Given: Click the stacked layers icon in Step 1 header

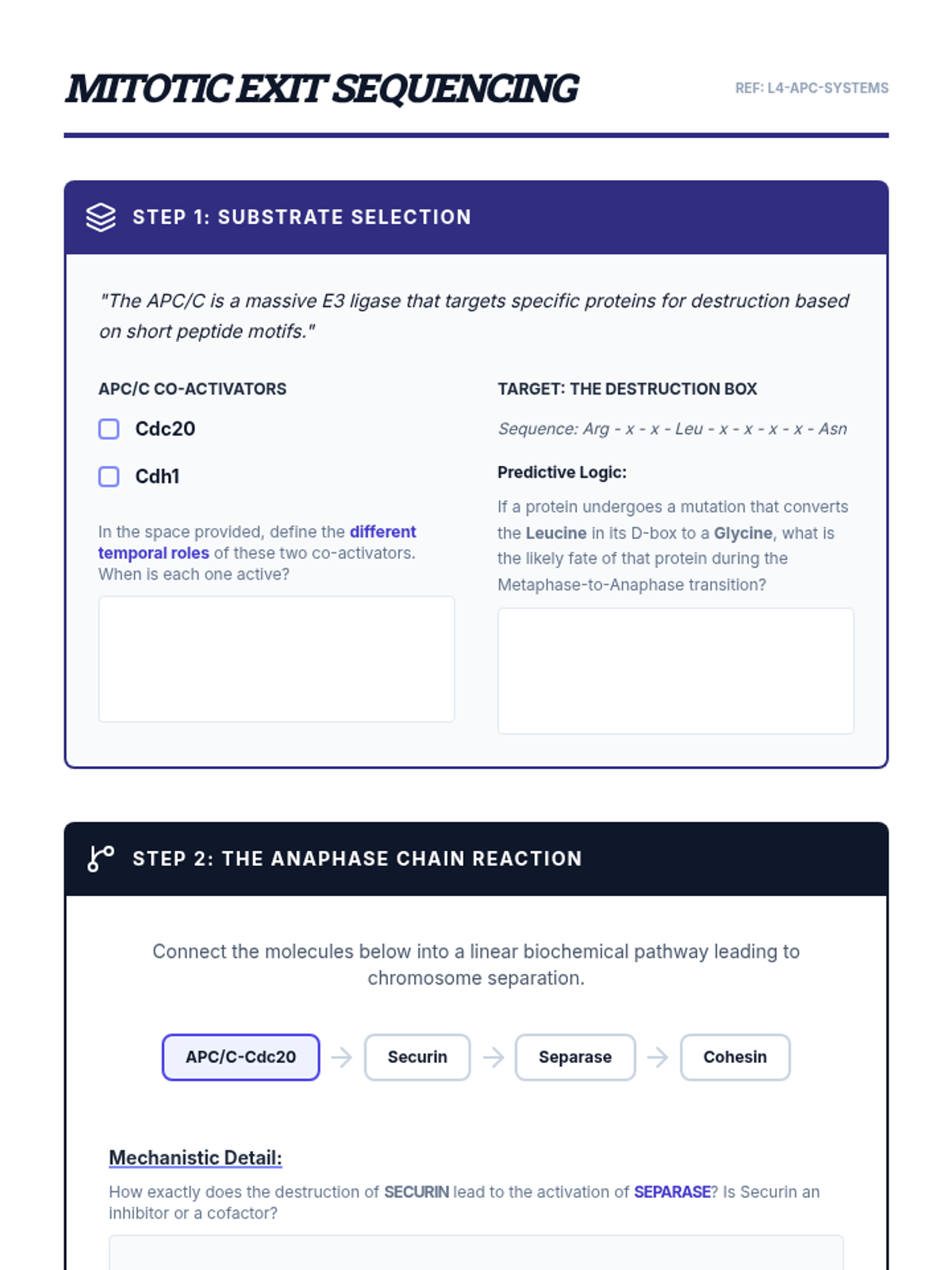Looking at the screenshot, I should click(x=101, y=217).
